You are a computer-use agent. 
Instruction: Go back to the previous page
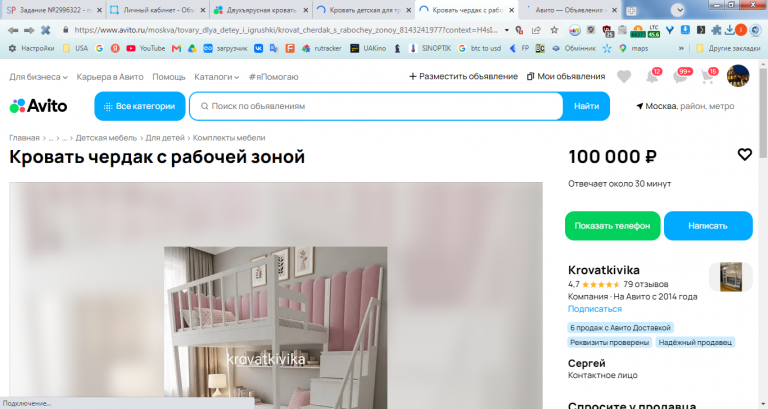(13, 30)
